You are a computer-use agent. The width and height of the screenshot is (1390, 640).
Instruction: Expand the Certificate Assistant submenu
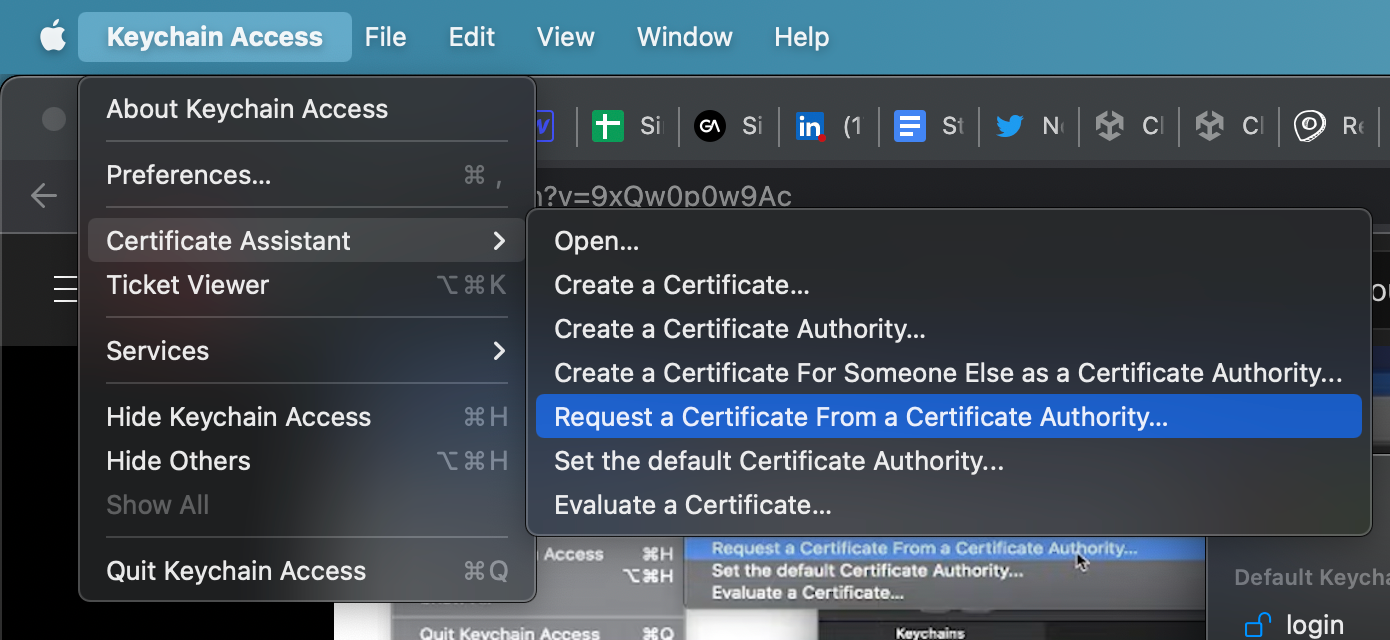(307, 241)
